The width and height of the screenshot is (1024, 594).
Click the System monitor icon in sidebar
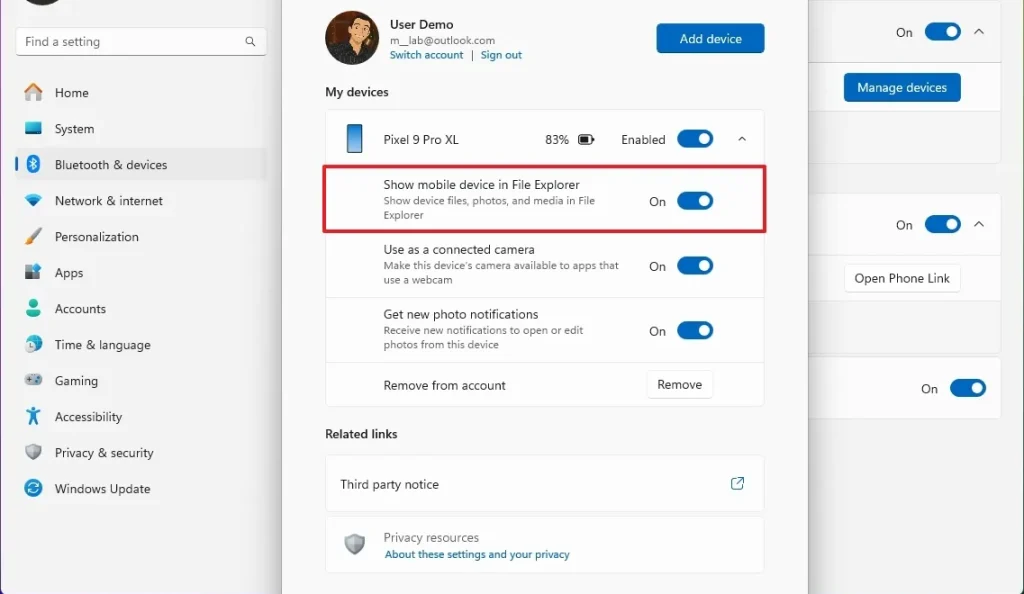33,128
